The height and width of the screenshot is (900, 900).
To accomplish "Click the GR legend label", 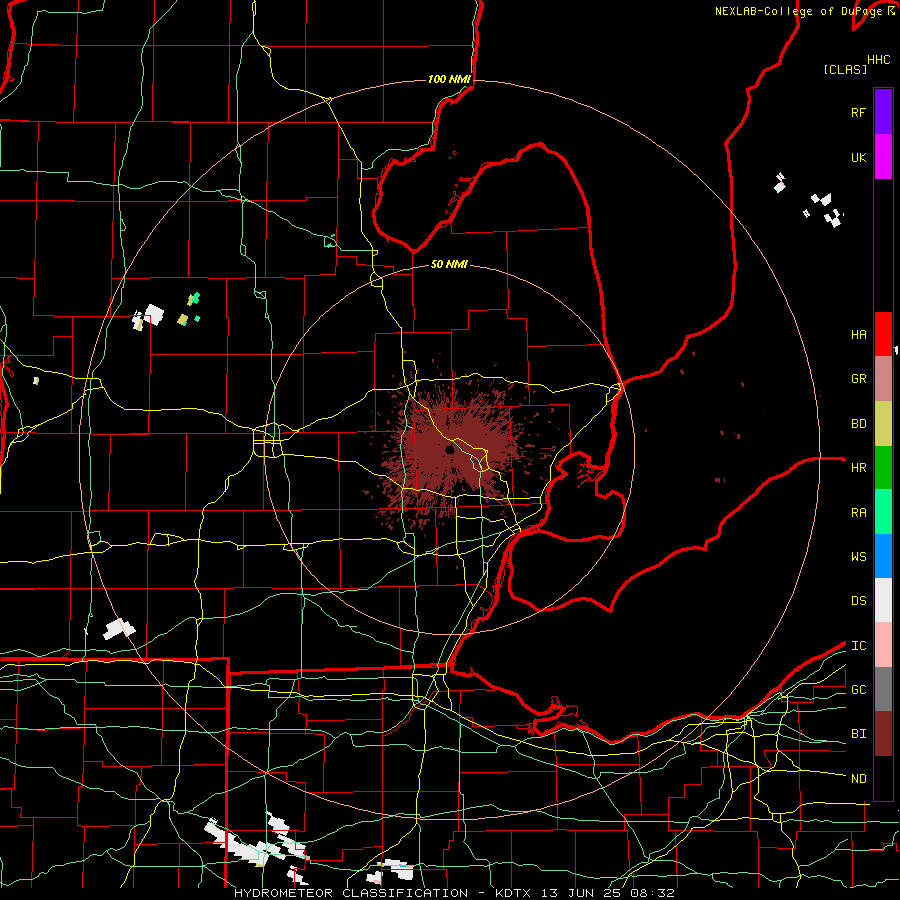I will [x=858, y=379].
